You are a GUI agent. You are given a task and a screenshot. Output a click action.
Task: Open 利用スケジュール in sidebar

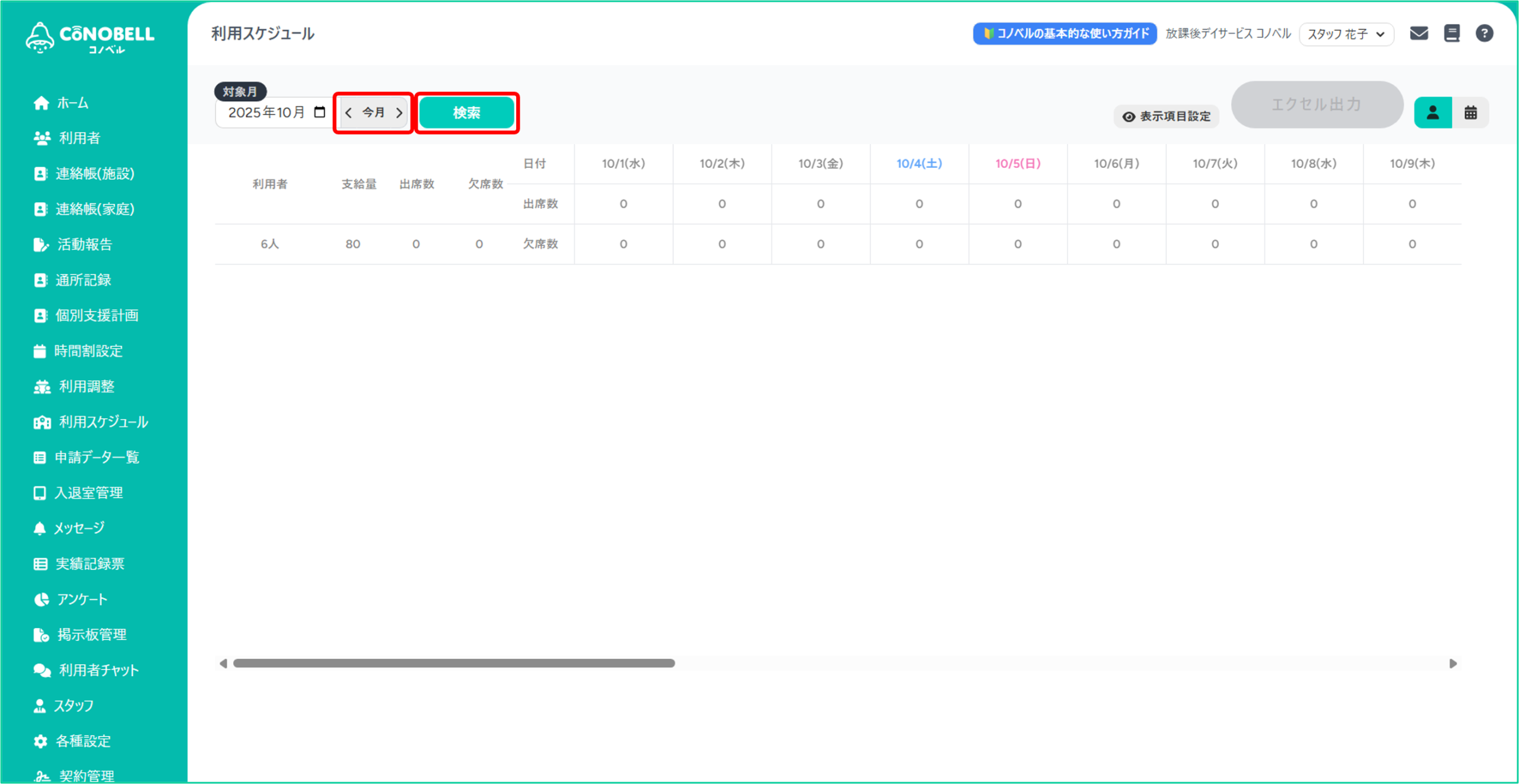point(103,422)
